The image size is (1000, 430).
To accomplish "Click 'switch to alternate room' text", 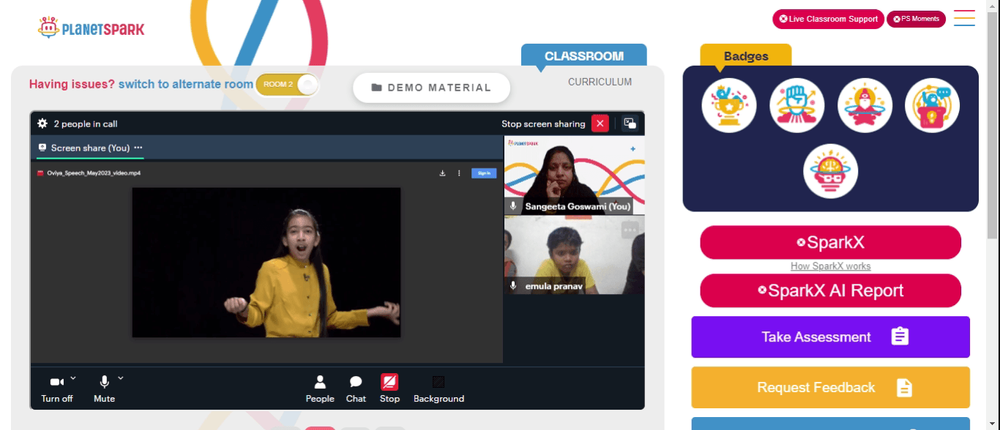I will coord(186,84).
